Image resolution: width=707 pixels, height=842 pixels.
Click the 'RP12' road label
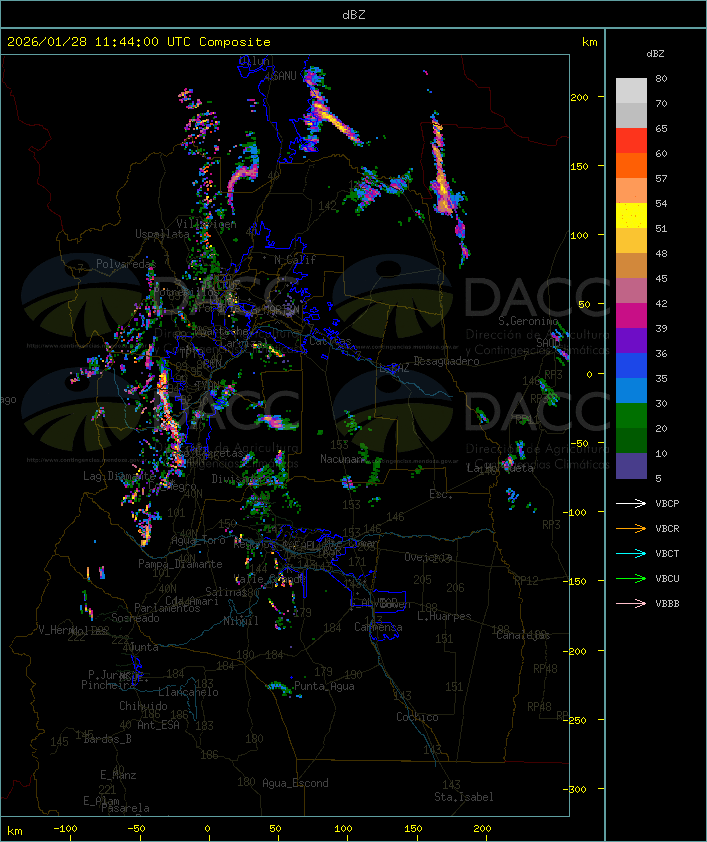(x=526, y=580)
